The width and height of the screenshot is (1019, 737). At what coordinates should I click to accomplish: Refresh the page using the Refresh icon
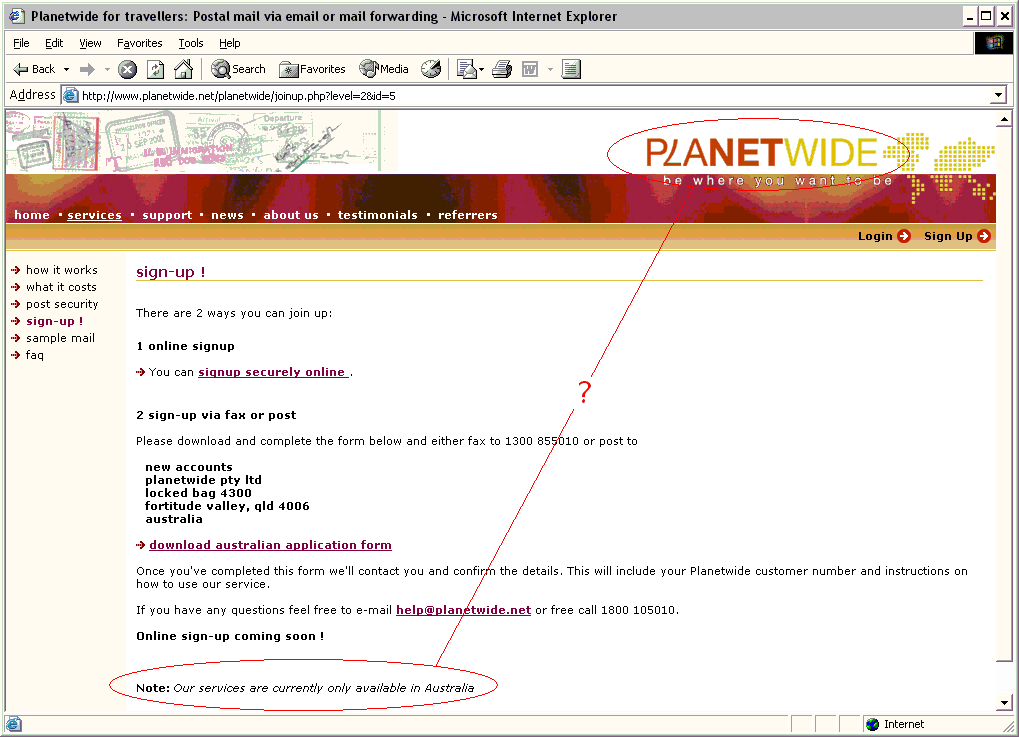pyautogui.click(x=155, y=69)
